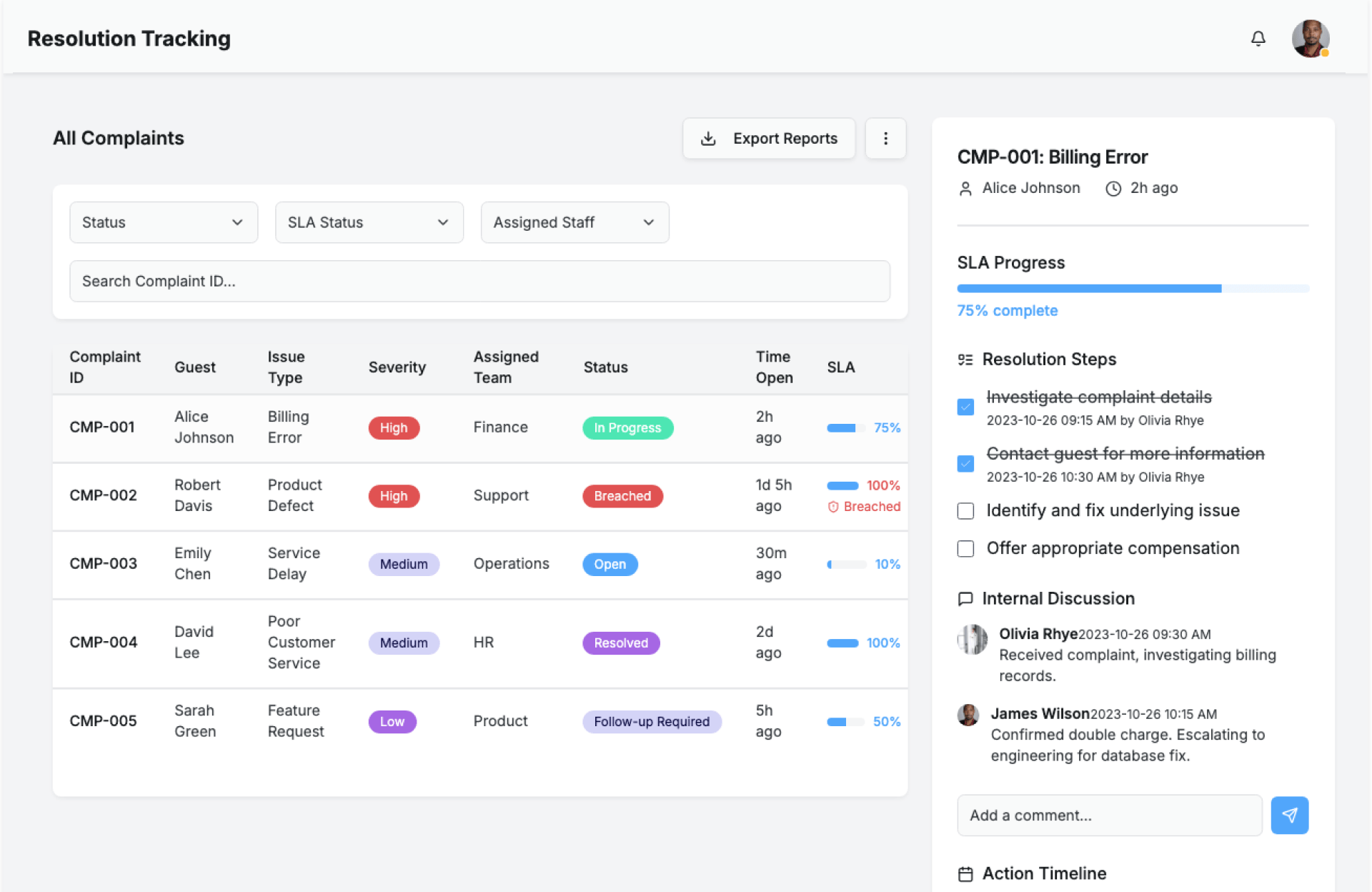This screenshot has height=892, width=1372.
Task: Focus the Search Complaint ID field
Action: (x=479, y=281)
